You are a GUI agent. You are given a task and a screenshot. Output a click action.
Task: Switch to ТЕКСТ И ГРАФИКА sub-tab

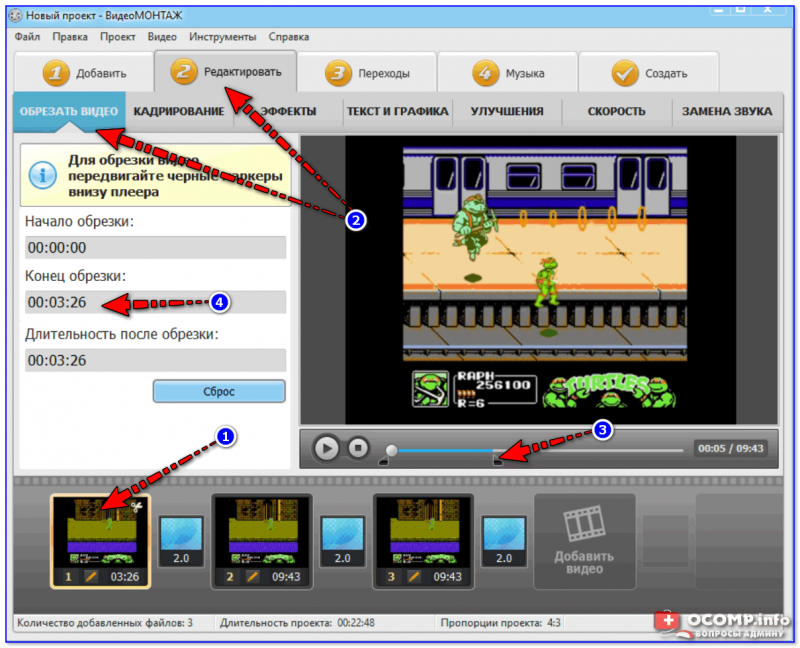397,111
